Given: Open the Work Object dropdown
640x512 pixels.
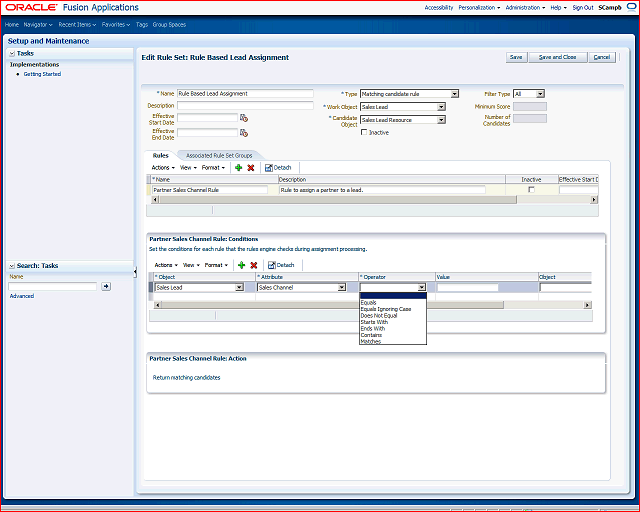Looking at the screenshot, I should pyautogui.click(x=441, y=107).
